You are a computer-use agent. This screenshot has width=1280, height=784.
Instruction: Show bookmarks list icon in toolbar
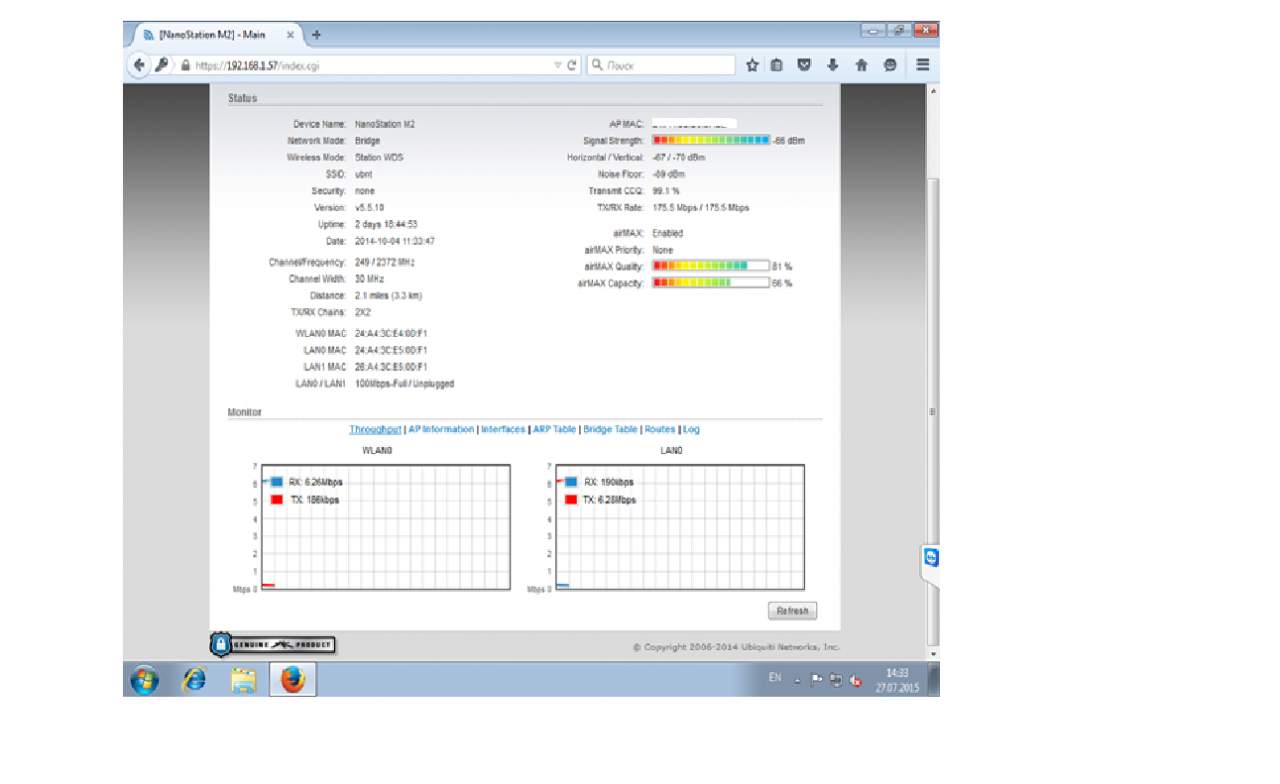click(x=776, y=65)
